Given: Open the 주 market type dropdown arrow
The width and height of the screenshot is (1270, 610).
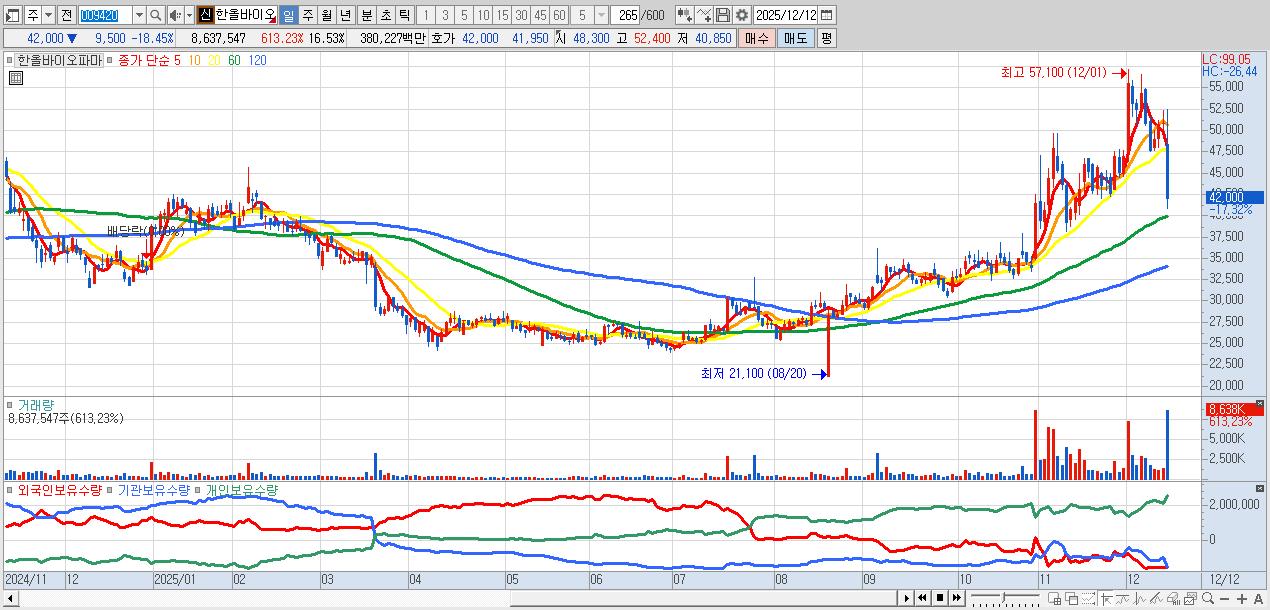Looking at the screenshot, I should coord(48,15).
